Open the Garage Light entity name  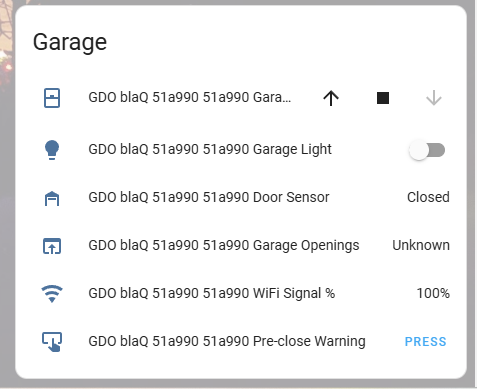coord(210,149)
